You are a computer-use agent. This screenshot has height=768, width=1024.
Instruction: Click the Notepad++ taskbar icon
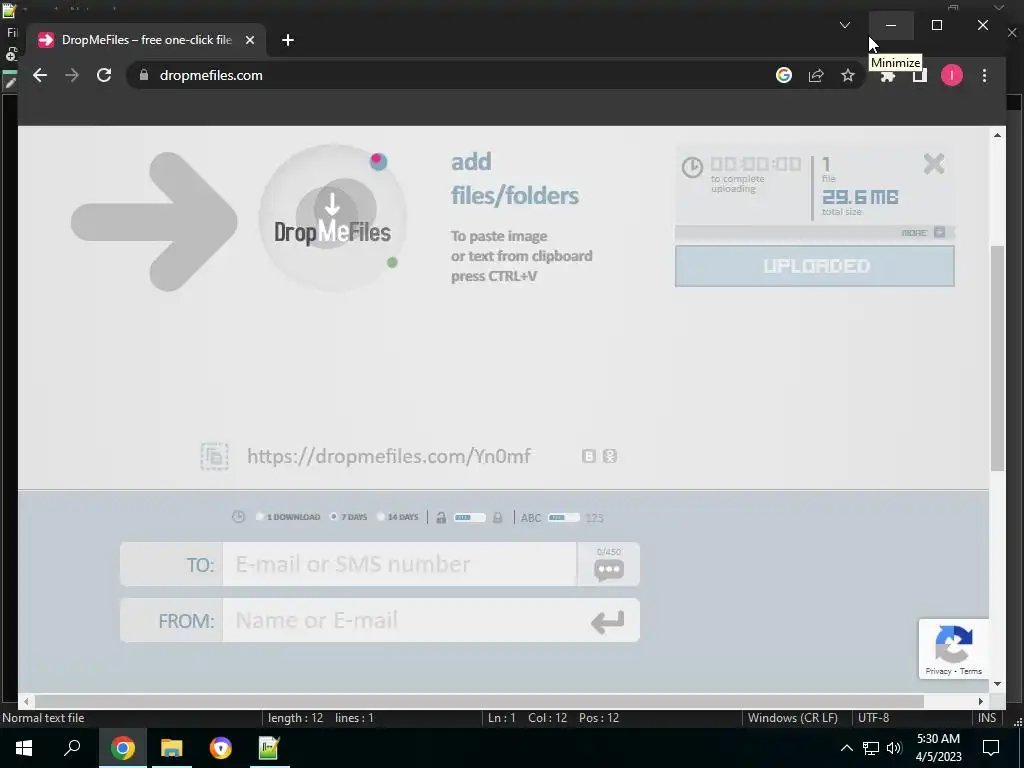point(269,748)
